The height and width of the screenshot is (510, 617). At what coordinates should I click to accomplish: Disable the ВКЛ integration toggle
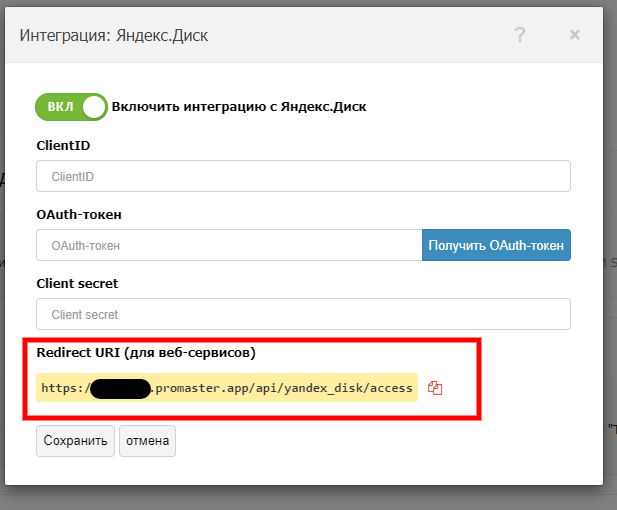coord(70,106)
